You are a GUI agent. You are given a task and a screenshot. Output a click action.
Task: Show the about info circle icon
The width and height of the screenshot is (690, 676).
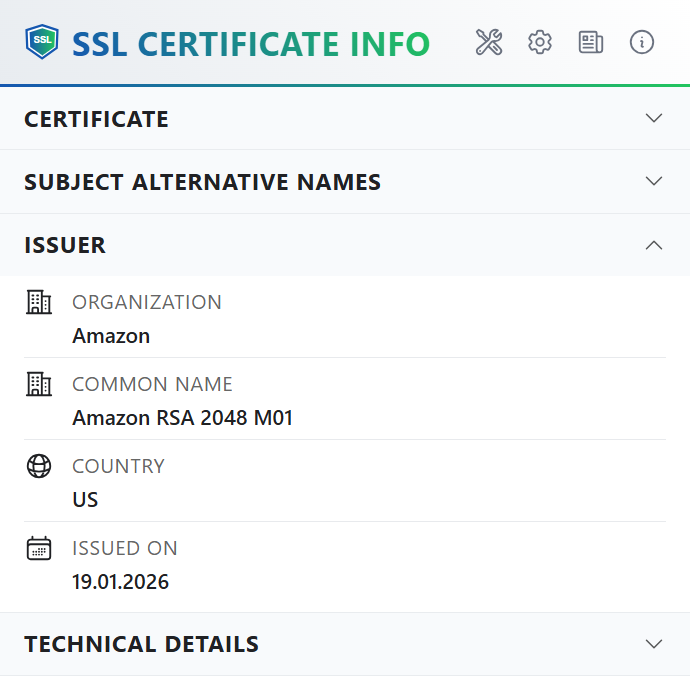click(x=642, y=42)
